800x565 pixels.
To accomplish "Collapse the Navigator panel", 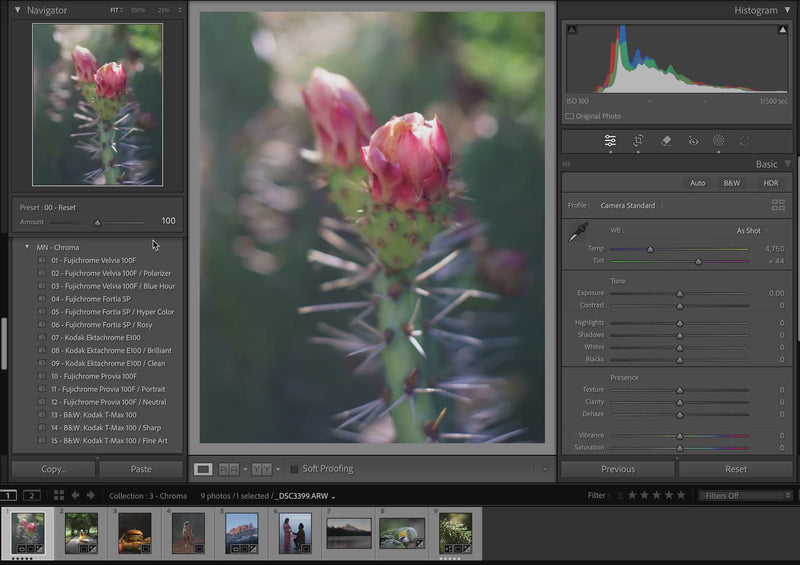I will (17, 10).
